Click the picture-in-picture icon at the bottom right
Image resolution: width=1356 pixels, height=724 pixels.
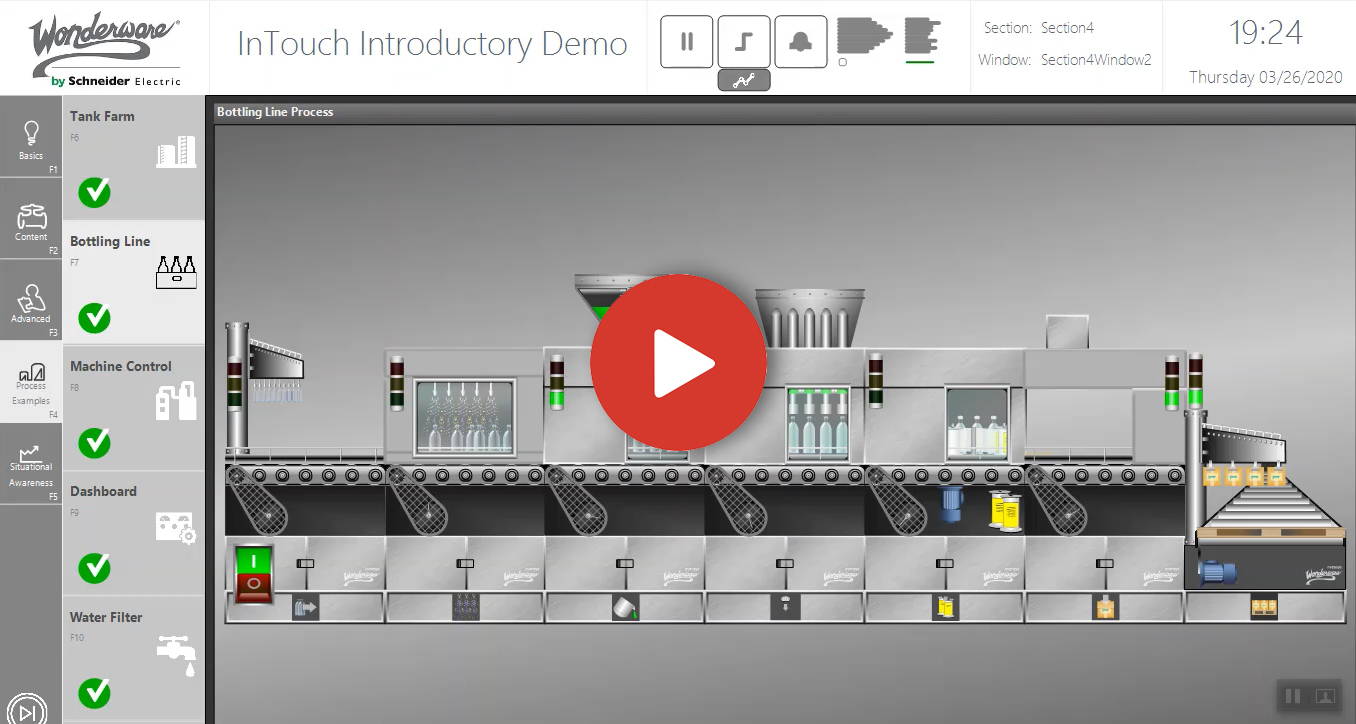(x=1325, y=696)
